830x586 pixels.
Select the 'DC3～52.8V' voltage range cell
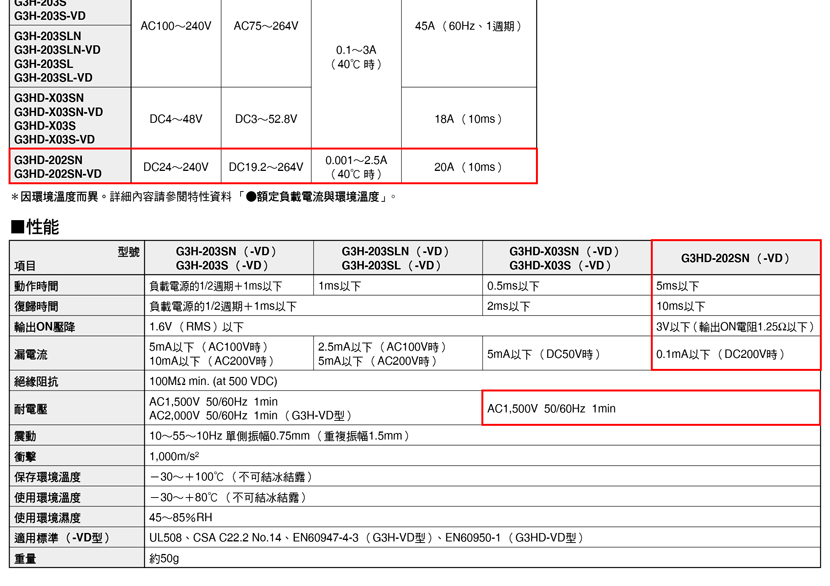pyautogui.click(x=266, y=119)
